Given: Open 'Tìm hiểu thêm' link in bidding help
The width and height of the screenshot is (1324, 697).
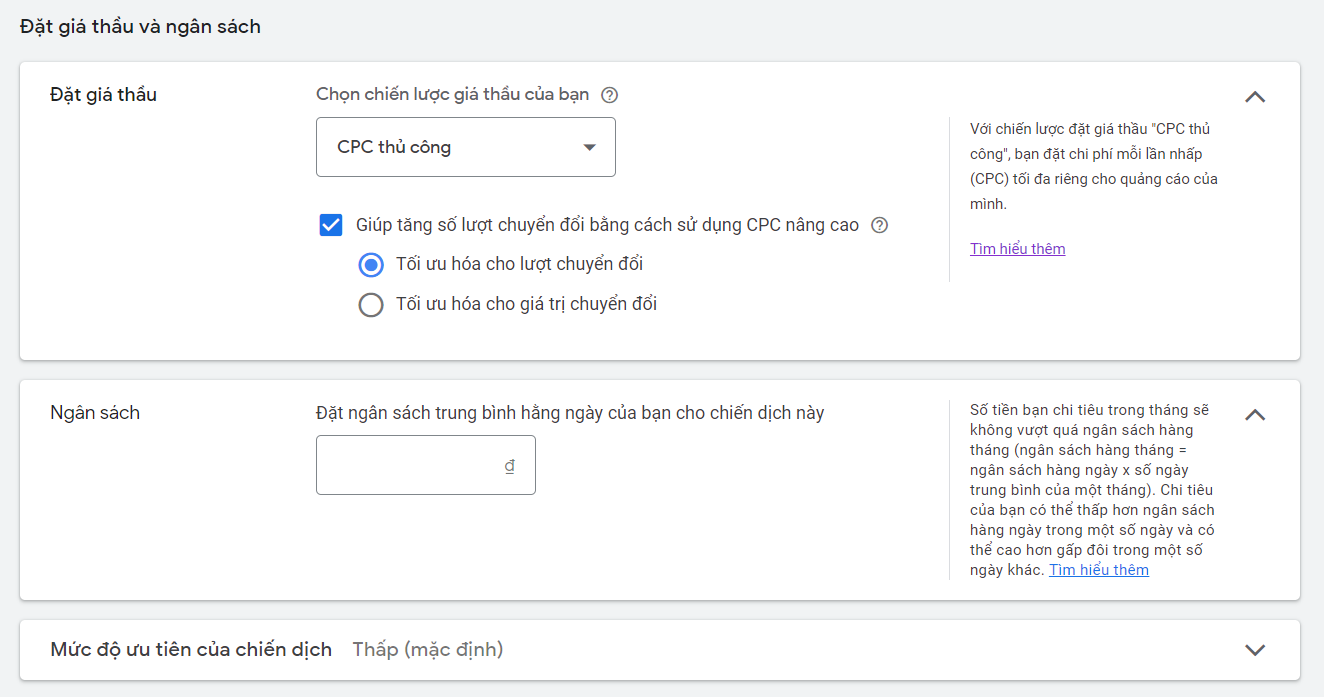Looking at the screenshot, I should click(x=1017, y=249).
